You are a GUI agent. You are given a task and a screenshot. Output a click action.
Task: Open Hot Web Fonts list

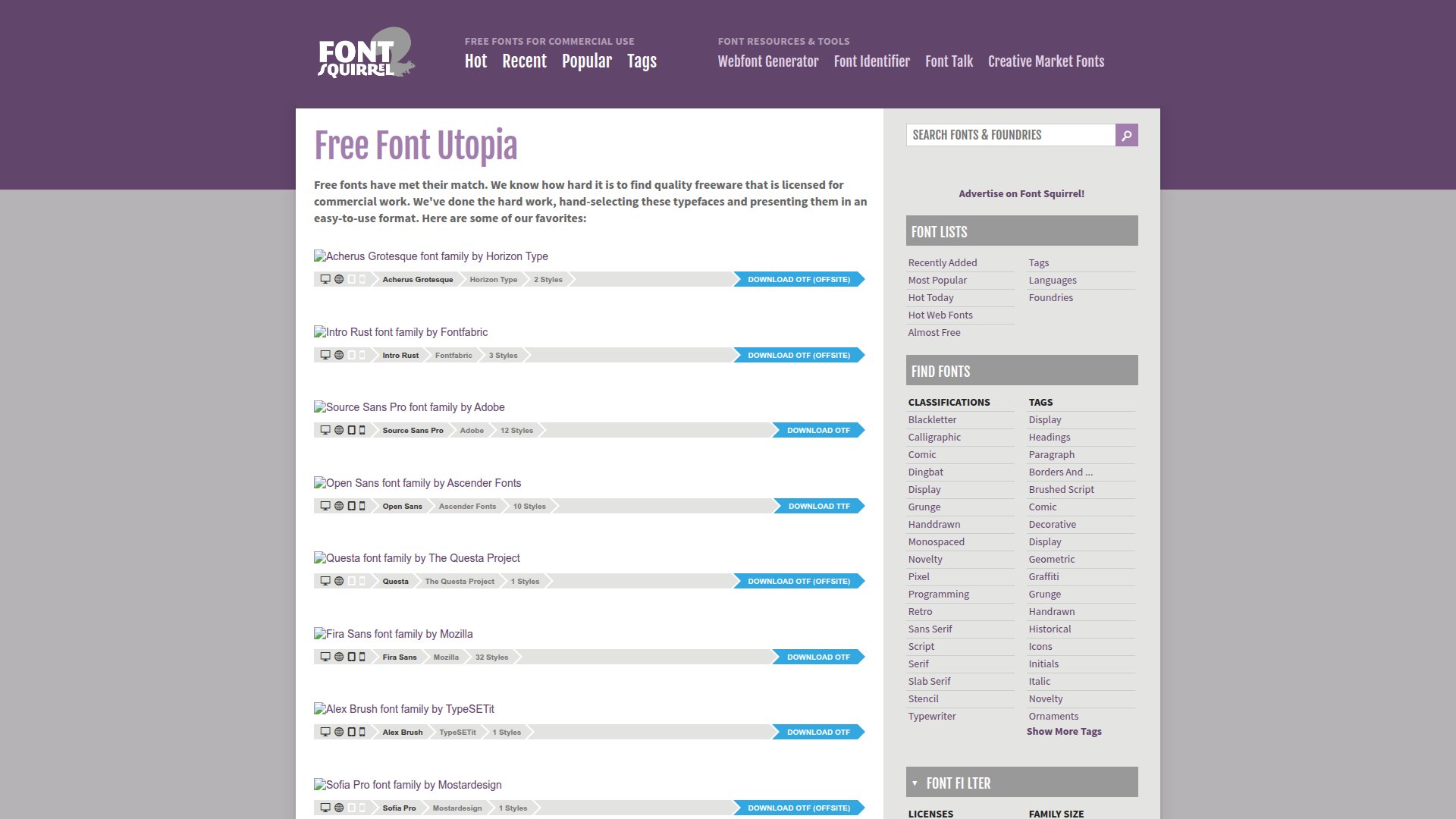coord(940,315)
